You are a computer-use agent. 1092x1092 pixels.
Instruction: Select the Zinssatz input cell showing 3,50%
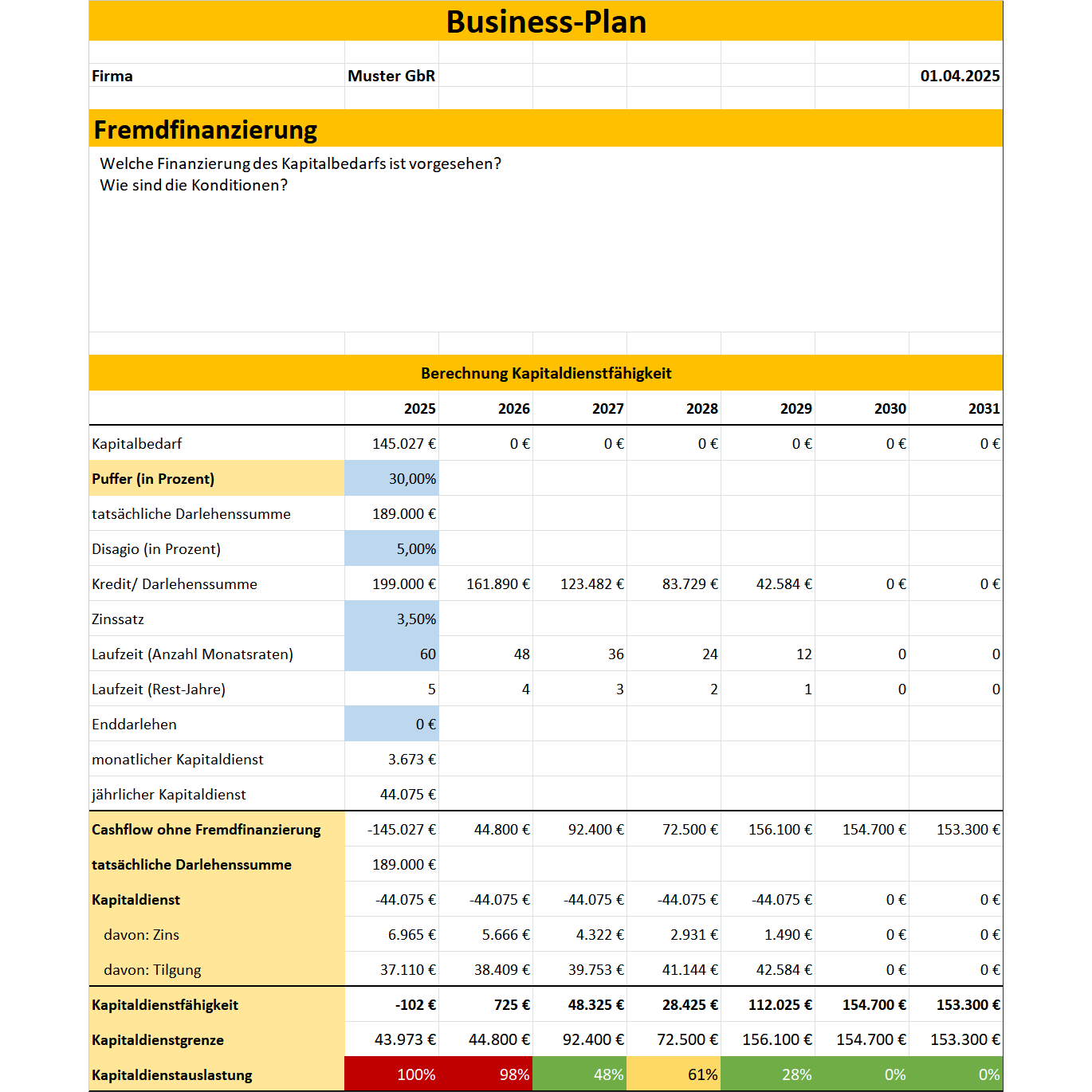(391, 618)
